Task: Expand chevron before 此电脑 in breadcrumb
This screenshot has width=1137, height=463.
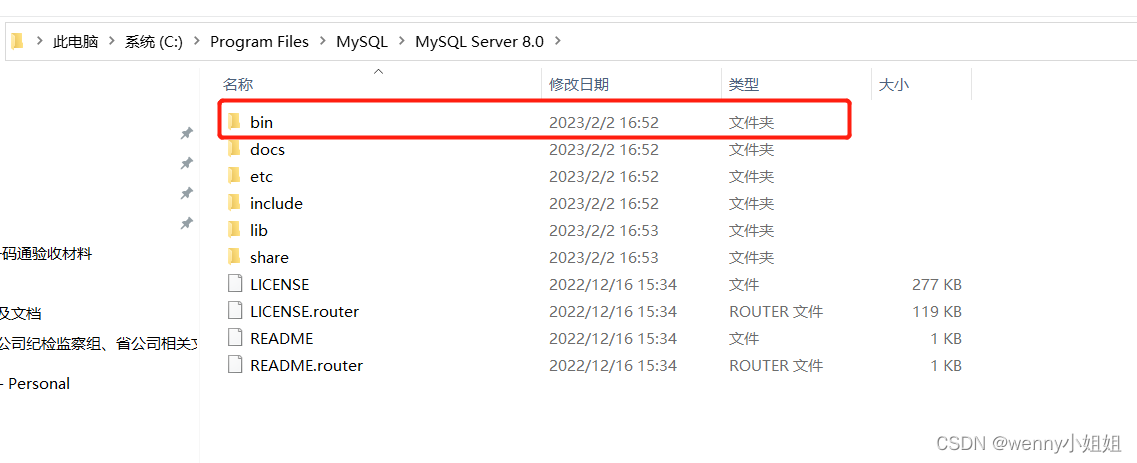Action: pos(39,41)
